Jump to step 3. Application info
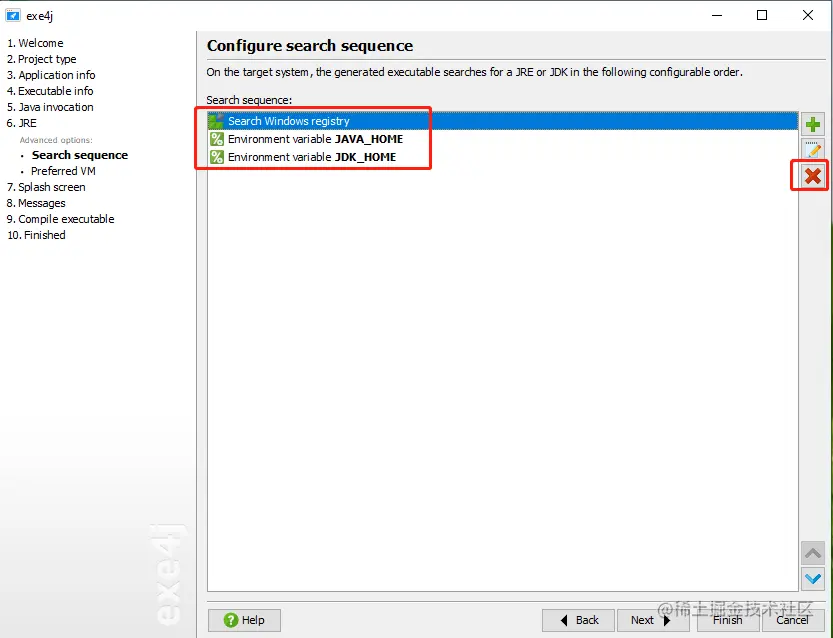The height and width of the screenshot is (638, 833). pyautogui.click(x=51, y=75)
